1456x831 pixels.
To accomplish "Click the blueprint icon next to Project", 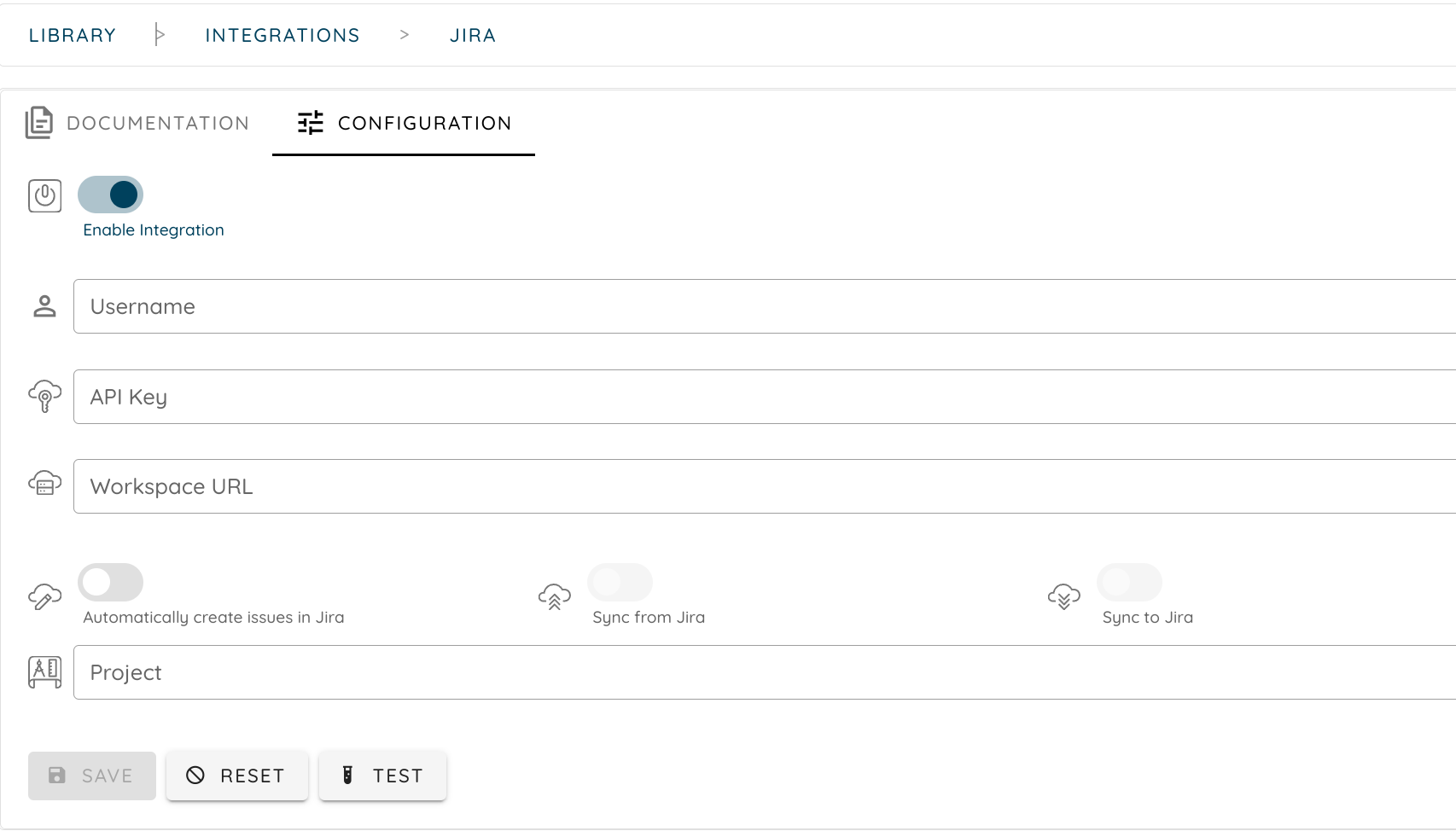I will coord(44,672).
